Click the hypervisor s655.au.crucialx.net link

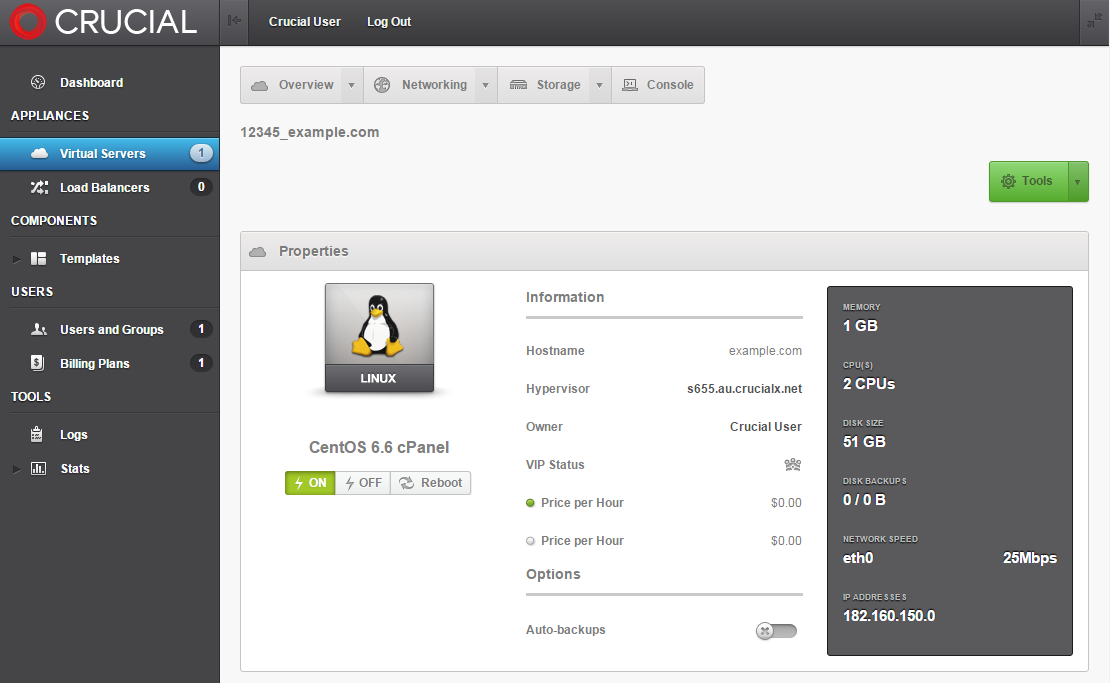point(745,389)
